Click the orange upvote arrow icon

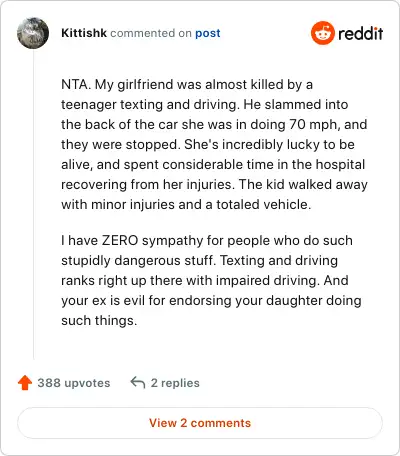pyautogui.click(x=25, y=383)
